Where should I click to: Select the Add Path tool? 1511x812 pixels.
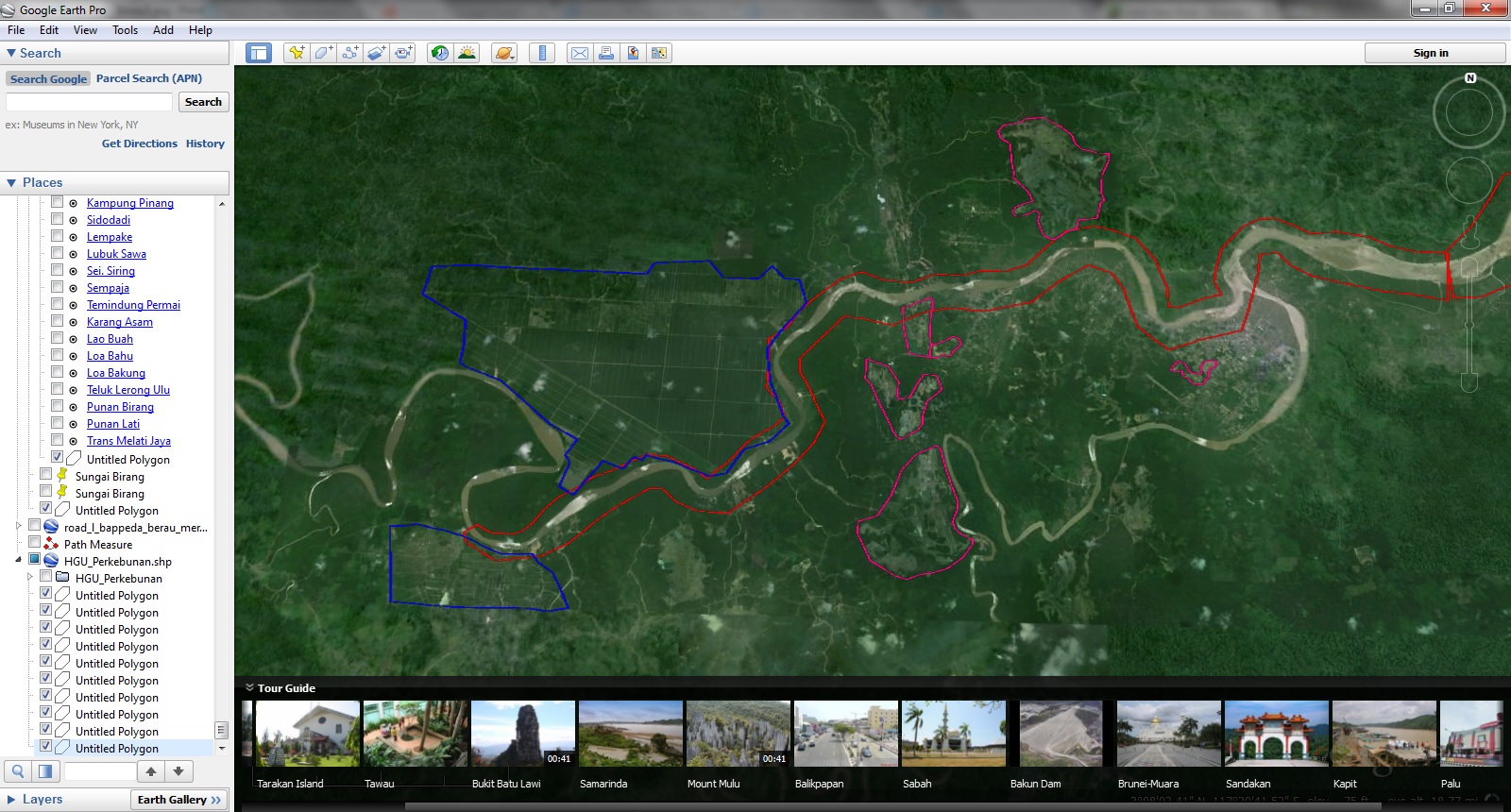point(349,53)
